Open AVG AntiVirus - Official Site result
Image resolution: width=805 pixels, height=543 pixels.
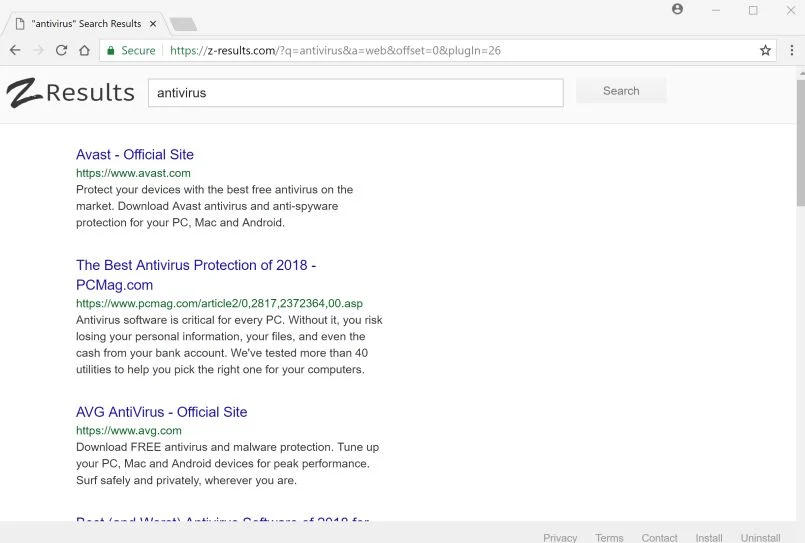tap(162, 412)
